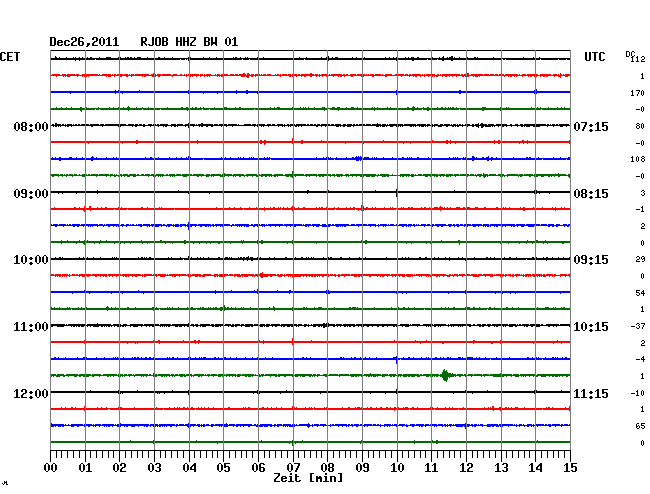
Task: Click the 'UTC' time zone heading
Action: pos(595,57)
